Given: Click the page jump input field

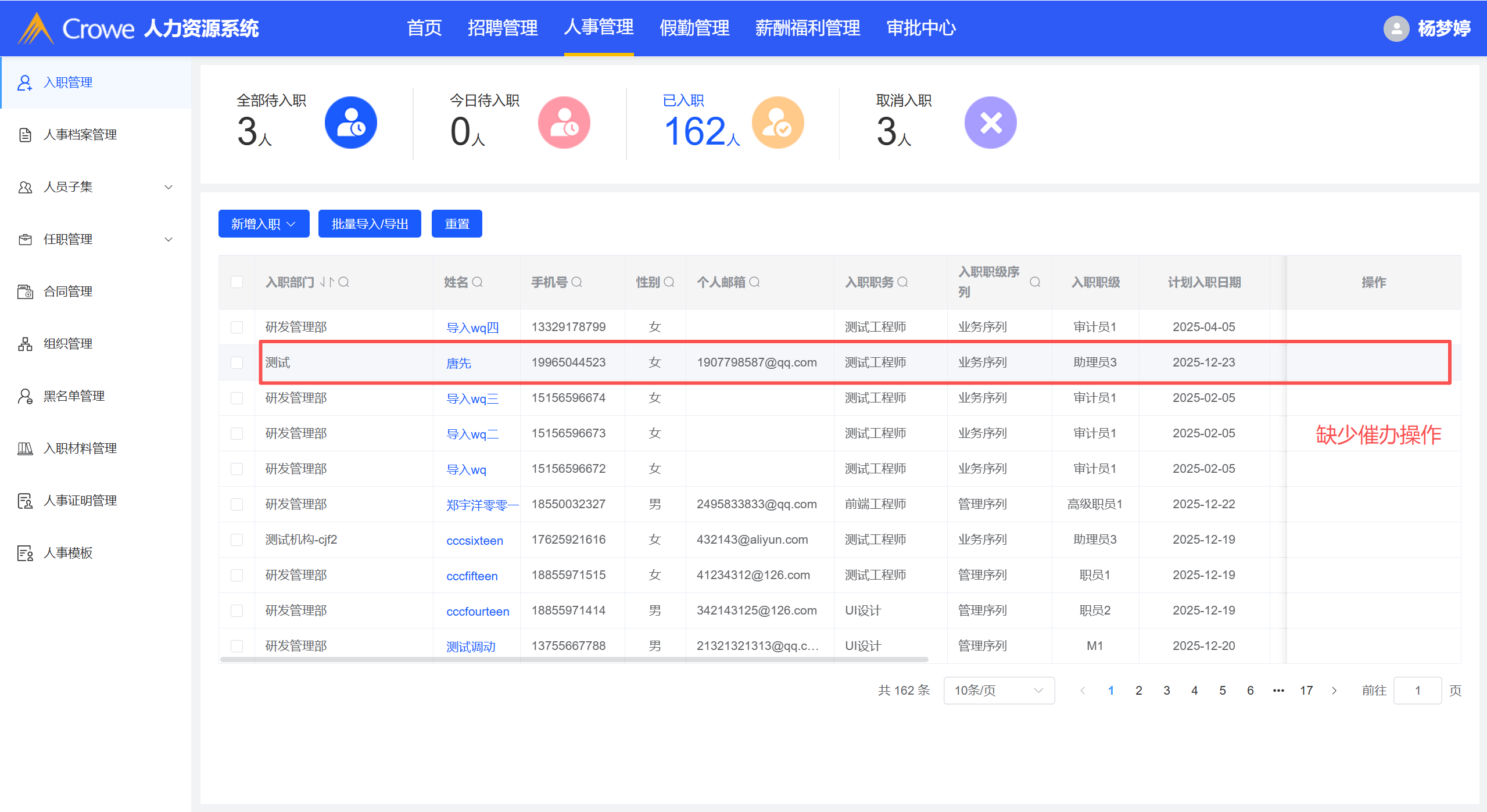Looking at the screenshot, I should tap(1417, 691).
